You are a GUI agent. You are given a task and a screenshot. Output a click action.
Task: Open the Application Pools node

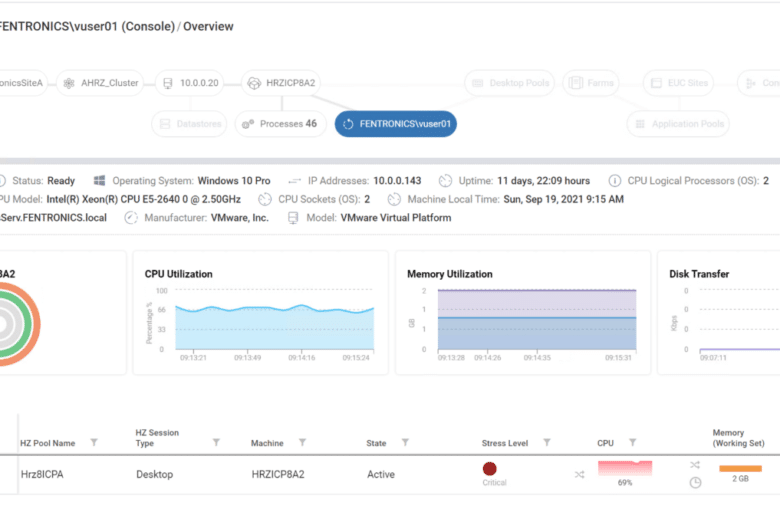tap(679, 124)
